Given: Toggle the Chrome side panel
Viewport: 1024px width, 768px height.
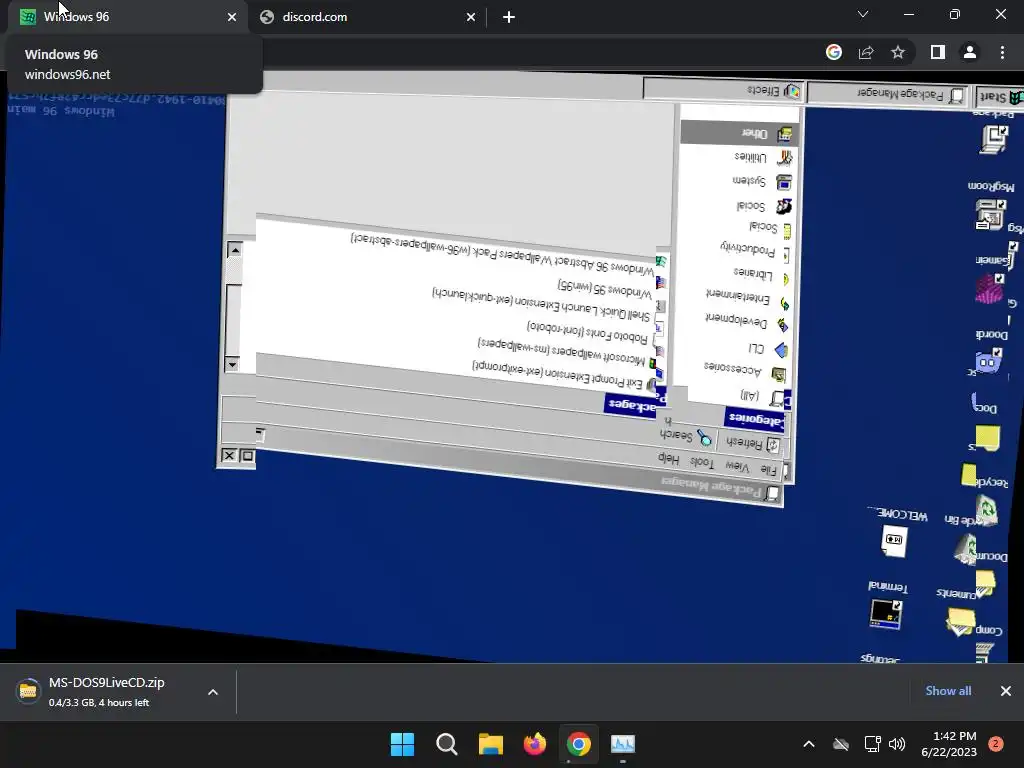Looking at the screenshot, I should 938,52.
